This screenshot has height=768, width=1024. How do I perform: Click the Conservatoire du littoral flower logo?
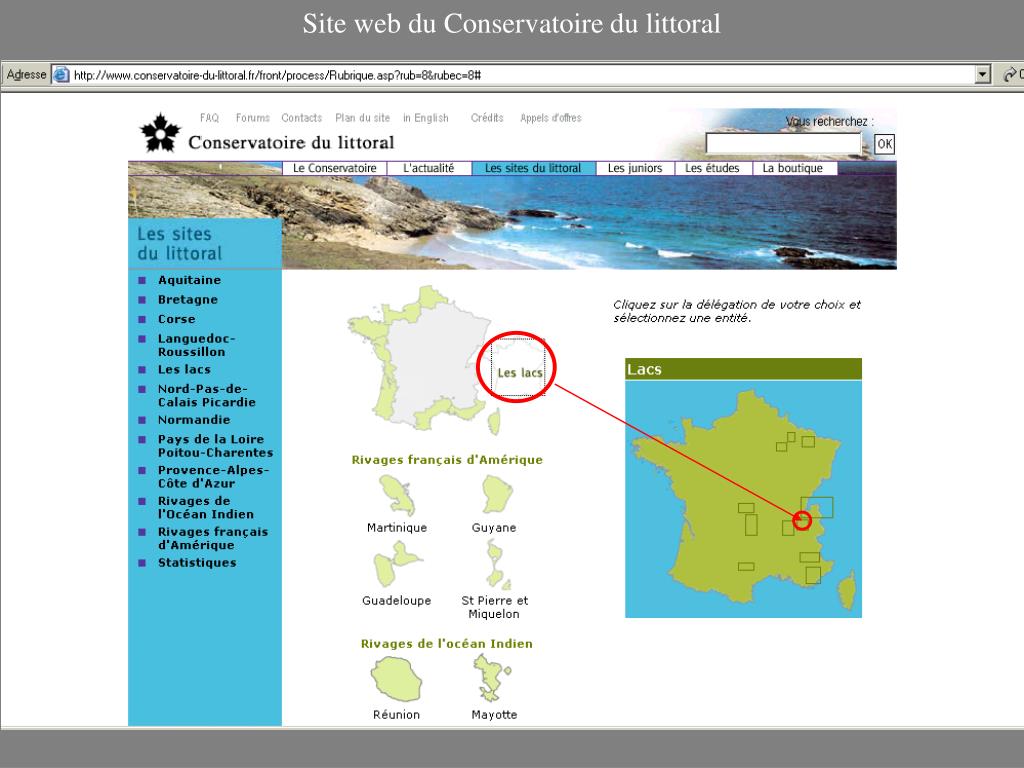coord(160,133)
